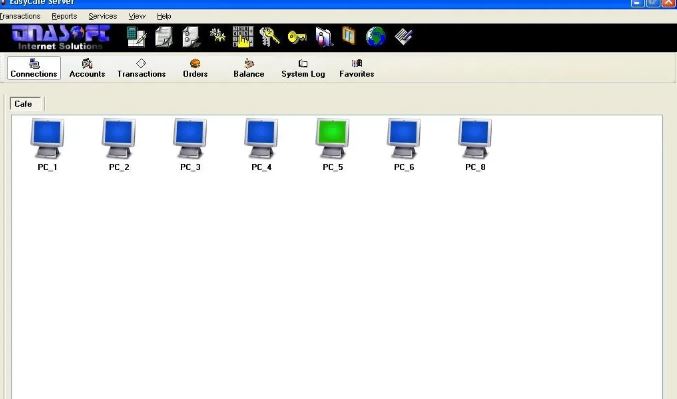This screenshot has width=677, height=399.
Task: Open the Favorites view
Action: pos(357,68)
